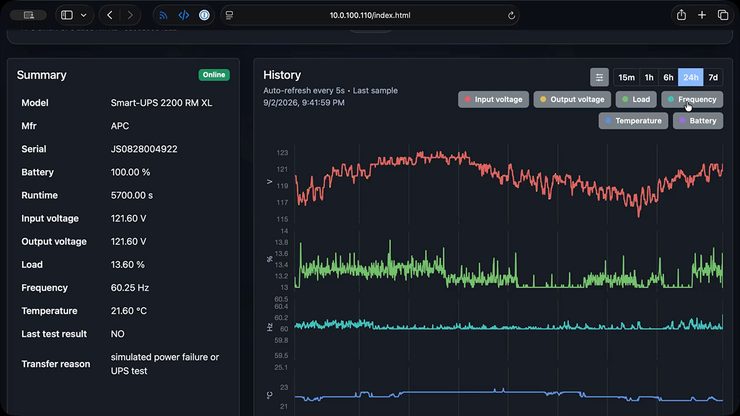Image resolution: width=740 pixels, height=416 pixels.
Task: Toggle the Safari sidebar icon
Action: pyautogui.click(x=67, y=15)
